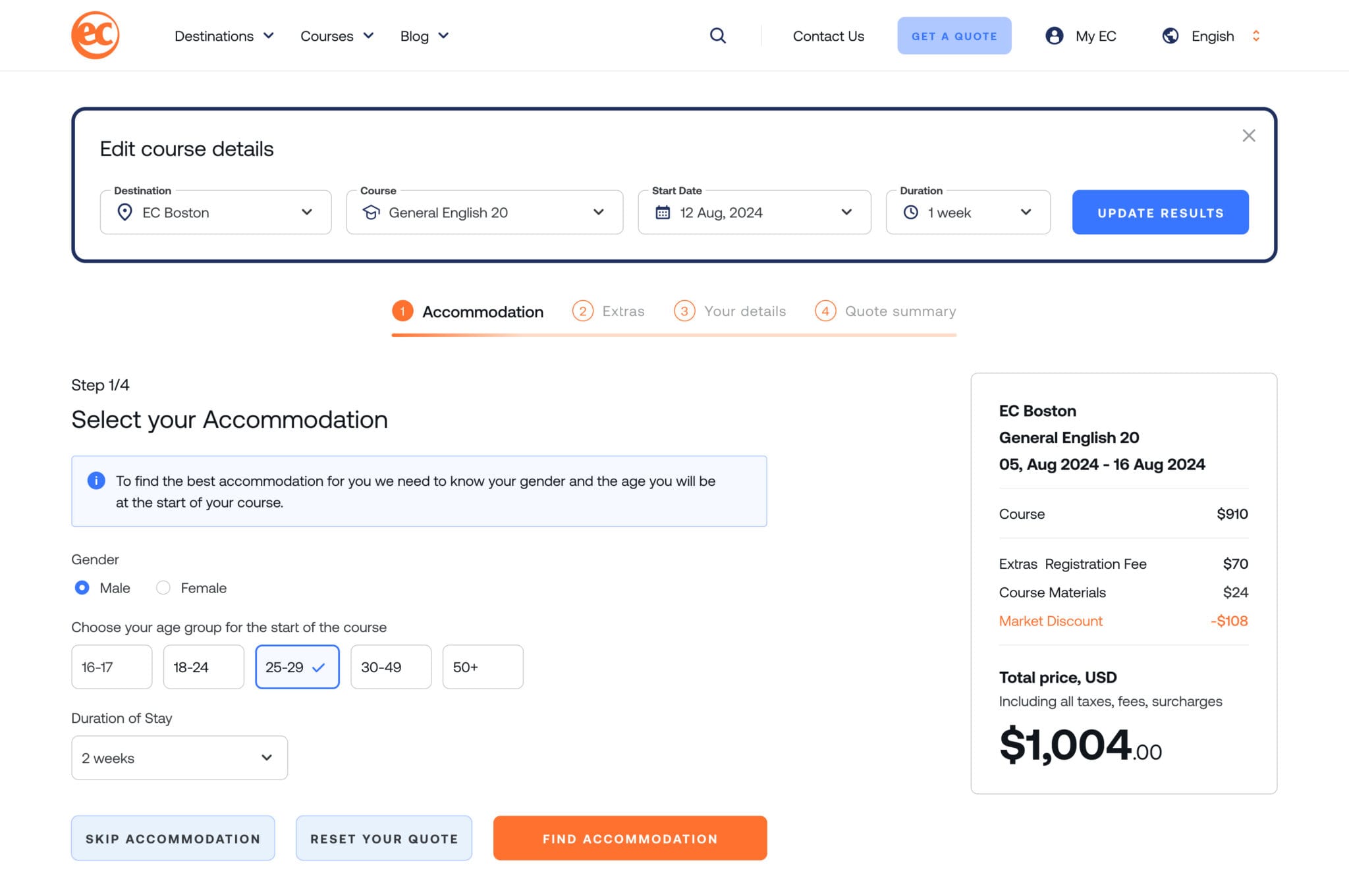This screenshot has width=1349, height=896.
Task: Click the graduation cap icon in Course
Action: click(372, 212)
